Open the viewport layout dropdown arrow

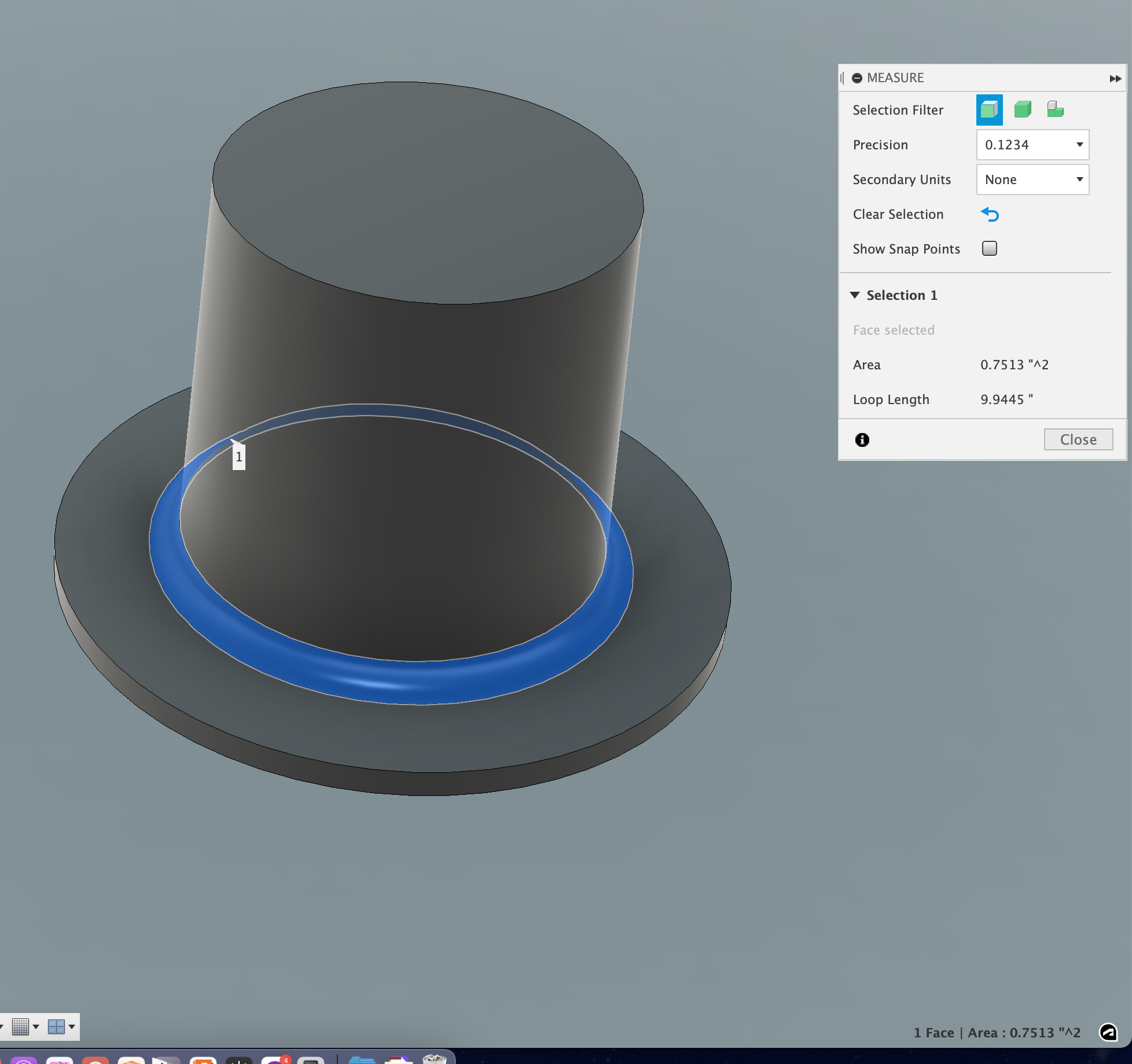click(x=72, y=1026)
